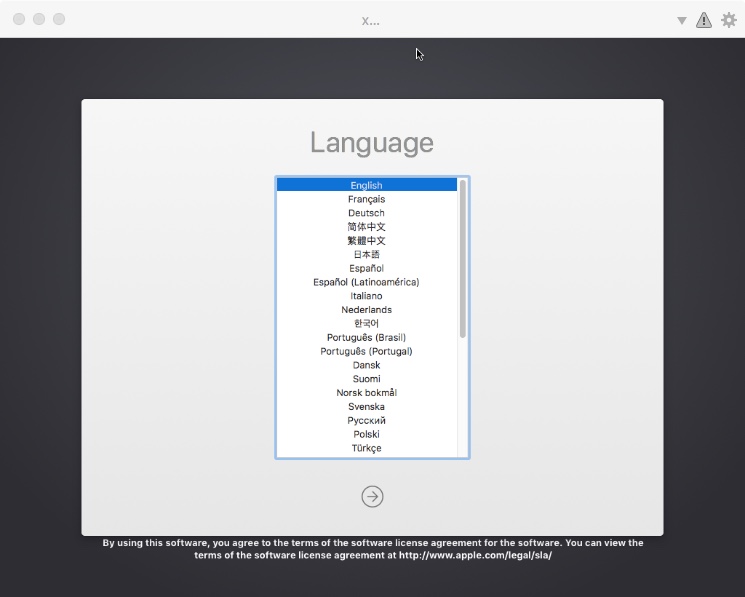745x597 pixels.
Task: Click the warning triangle icon
Action: pos(704,20)
